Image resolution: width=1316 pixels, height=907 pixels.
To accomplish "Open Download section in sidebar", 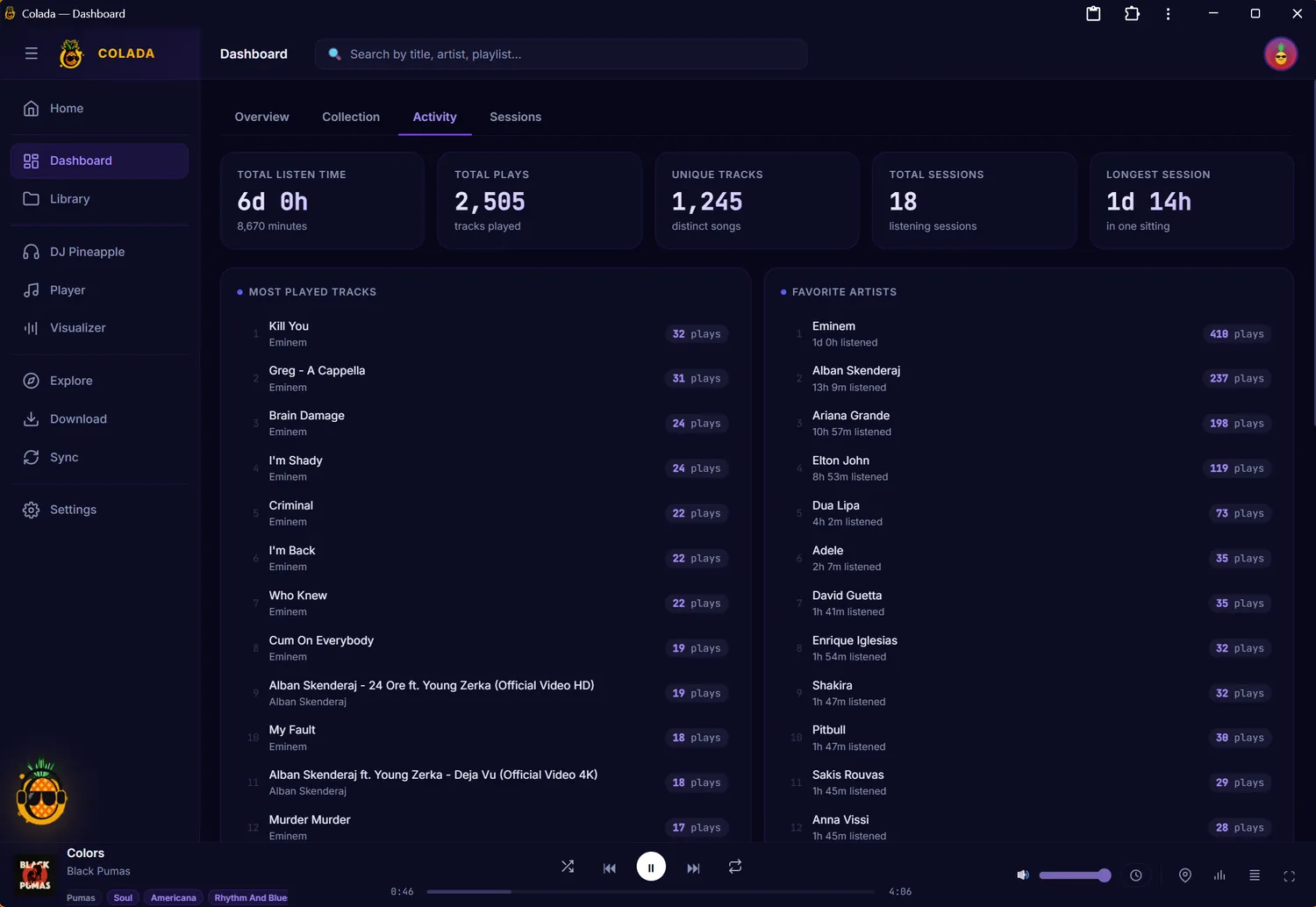I will tap(99, 419).
